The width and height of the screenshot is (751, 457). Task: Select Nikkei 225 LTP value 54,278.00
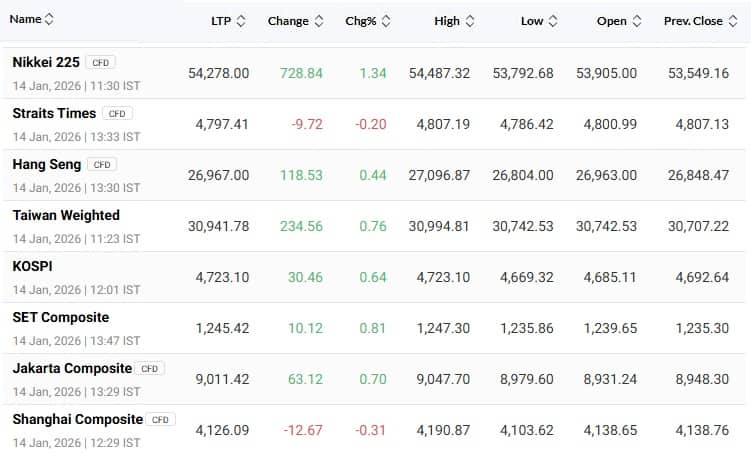pyautogui.click(x=218, y=73)
